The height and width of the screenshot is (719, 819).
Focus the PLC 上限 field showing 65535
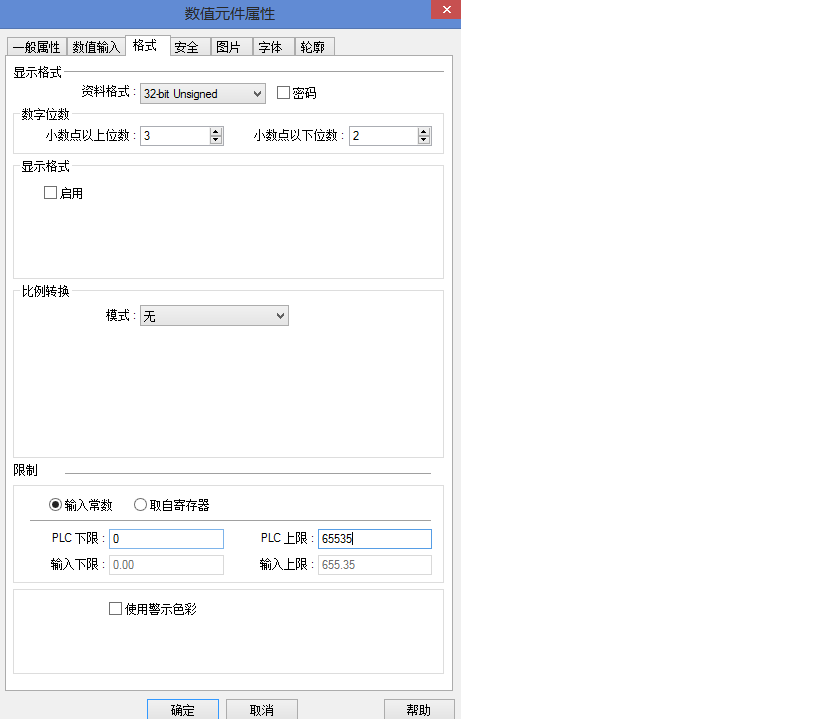coord(374,539)
